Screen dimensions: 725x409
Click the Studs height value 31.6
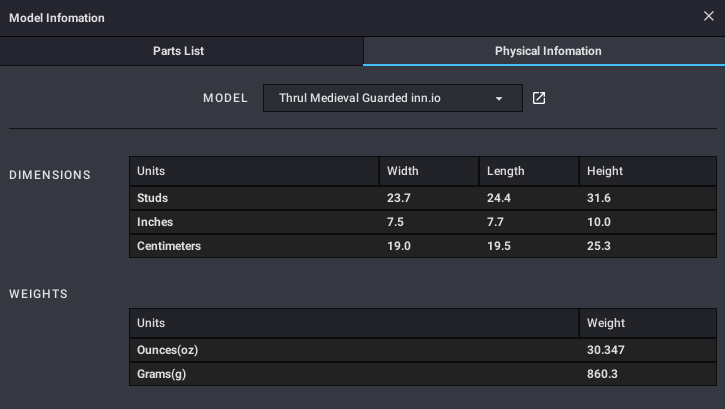pyautogui.click(x=599, y=198)
